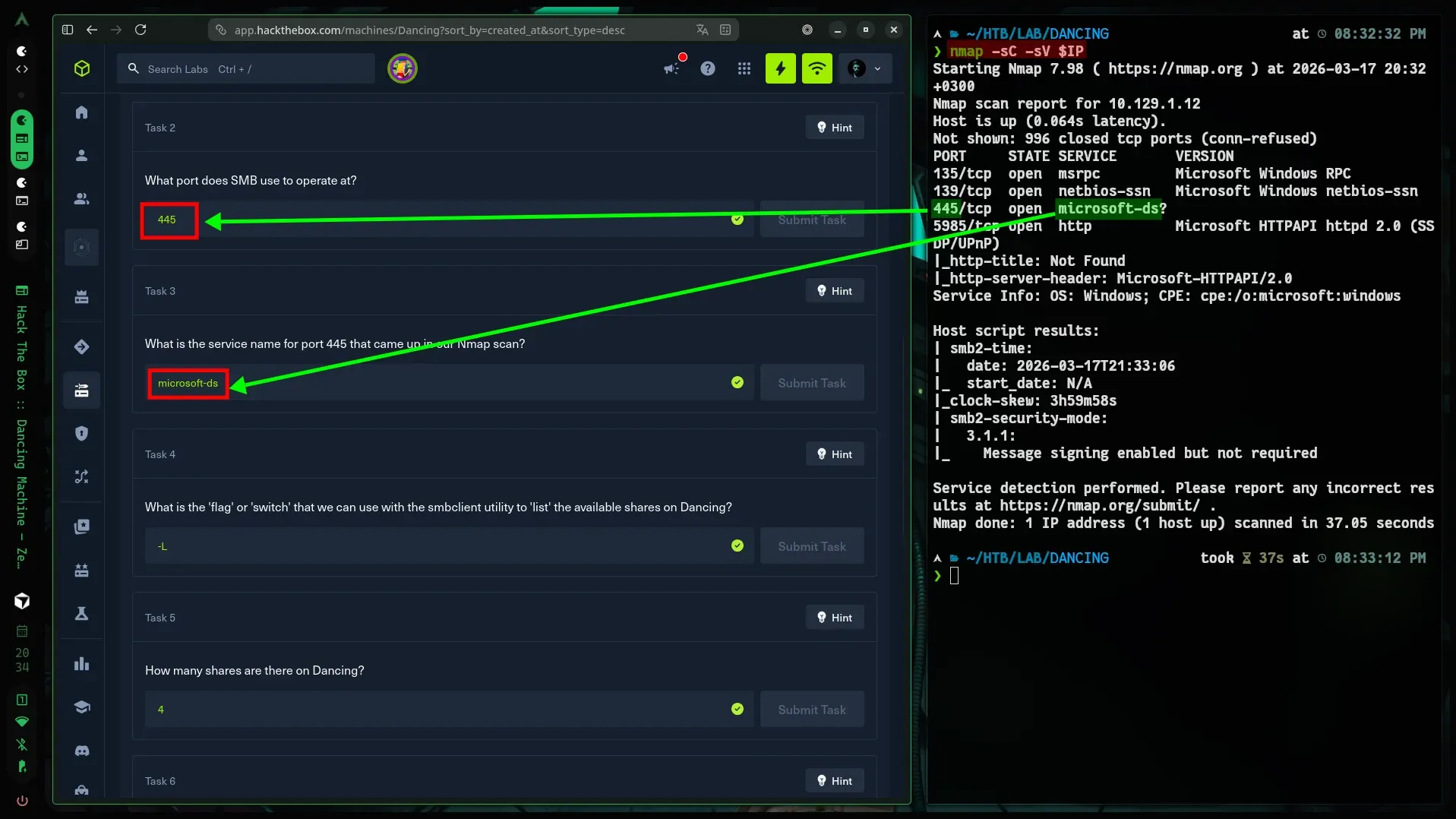The height and width of the screenshot is (819, 1456).
Task: Click the '139/tcp' netbios-ssn row in terminal
Action: point(1175,191)
